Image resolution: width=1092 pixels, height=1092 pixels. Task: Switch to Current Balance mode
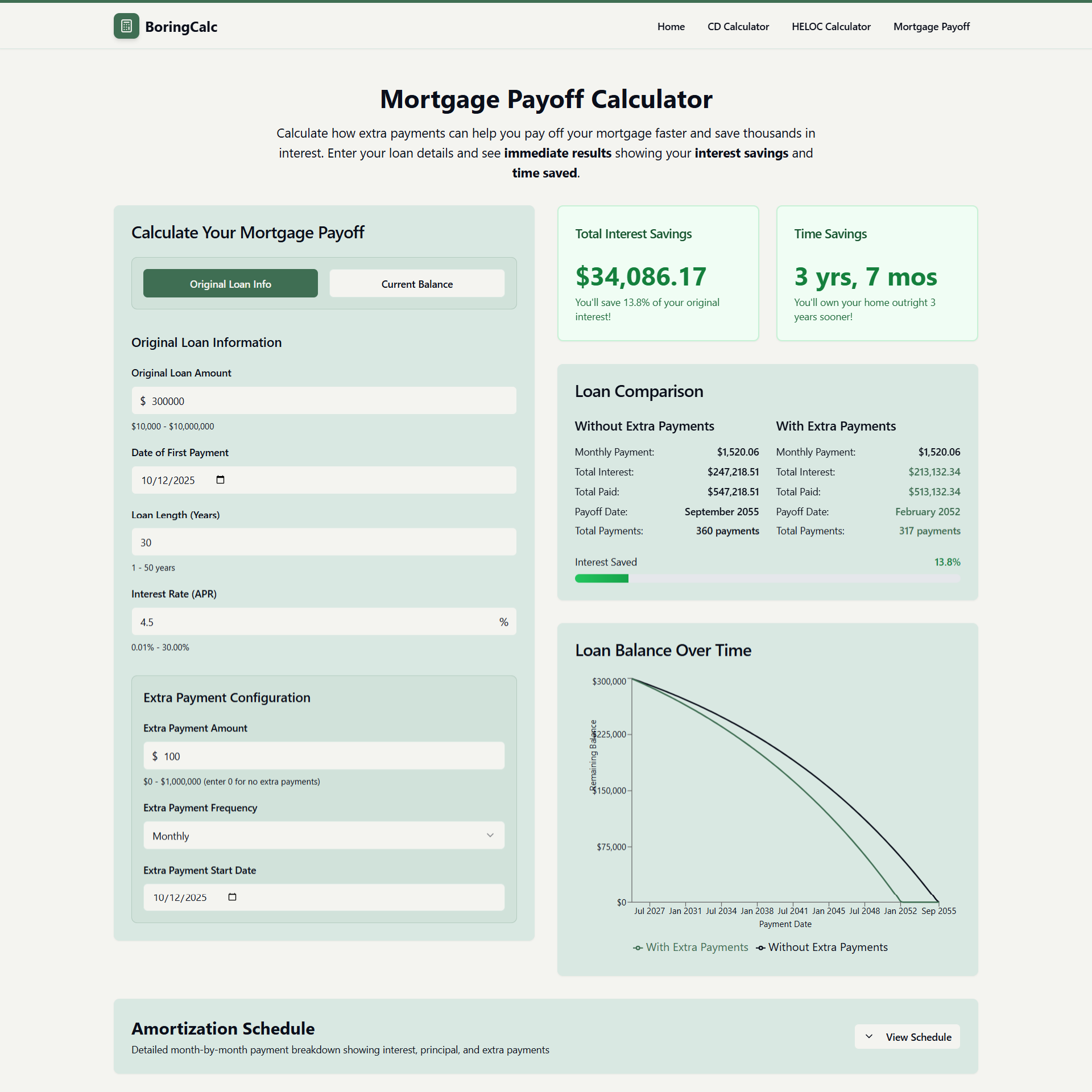417,284
